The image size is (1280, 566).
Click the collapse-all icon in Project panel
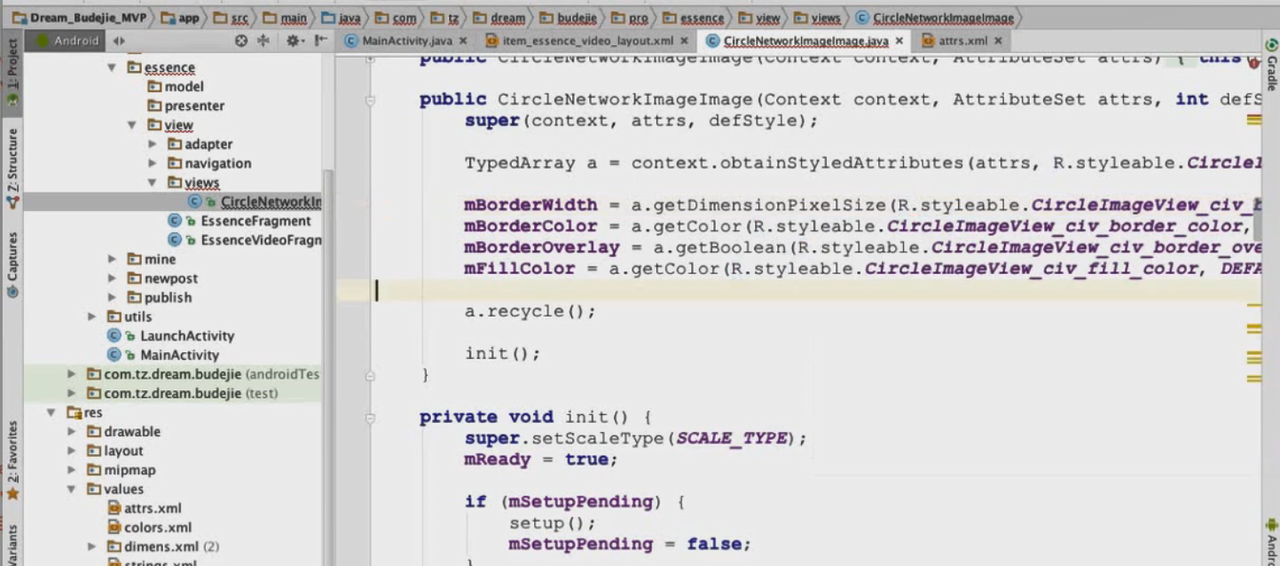coord(263,41)
